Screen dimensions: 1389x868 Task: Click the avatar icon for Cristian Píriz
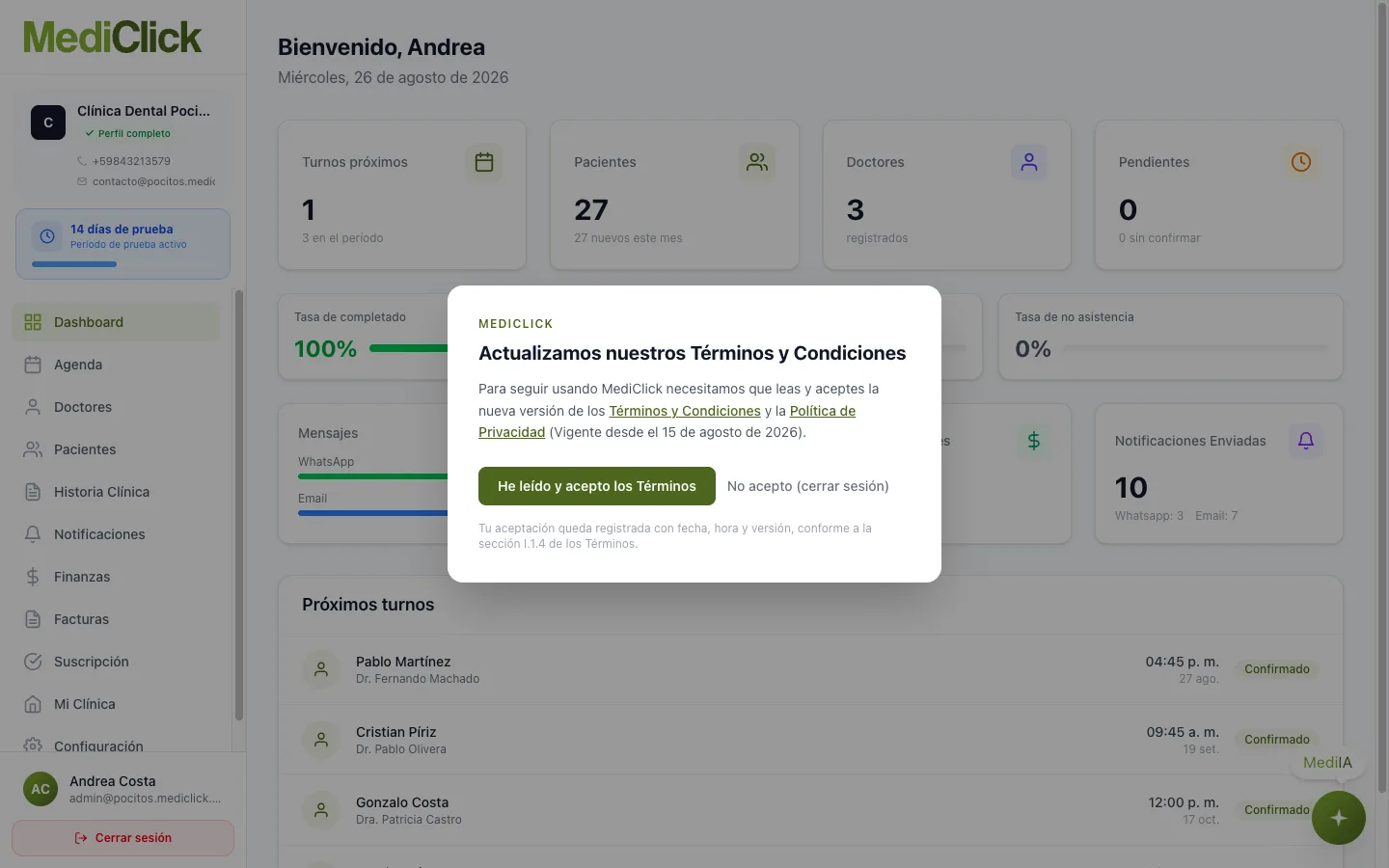[321, 740]
